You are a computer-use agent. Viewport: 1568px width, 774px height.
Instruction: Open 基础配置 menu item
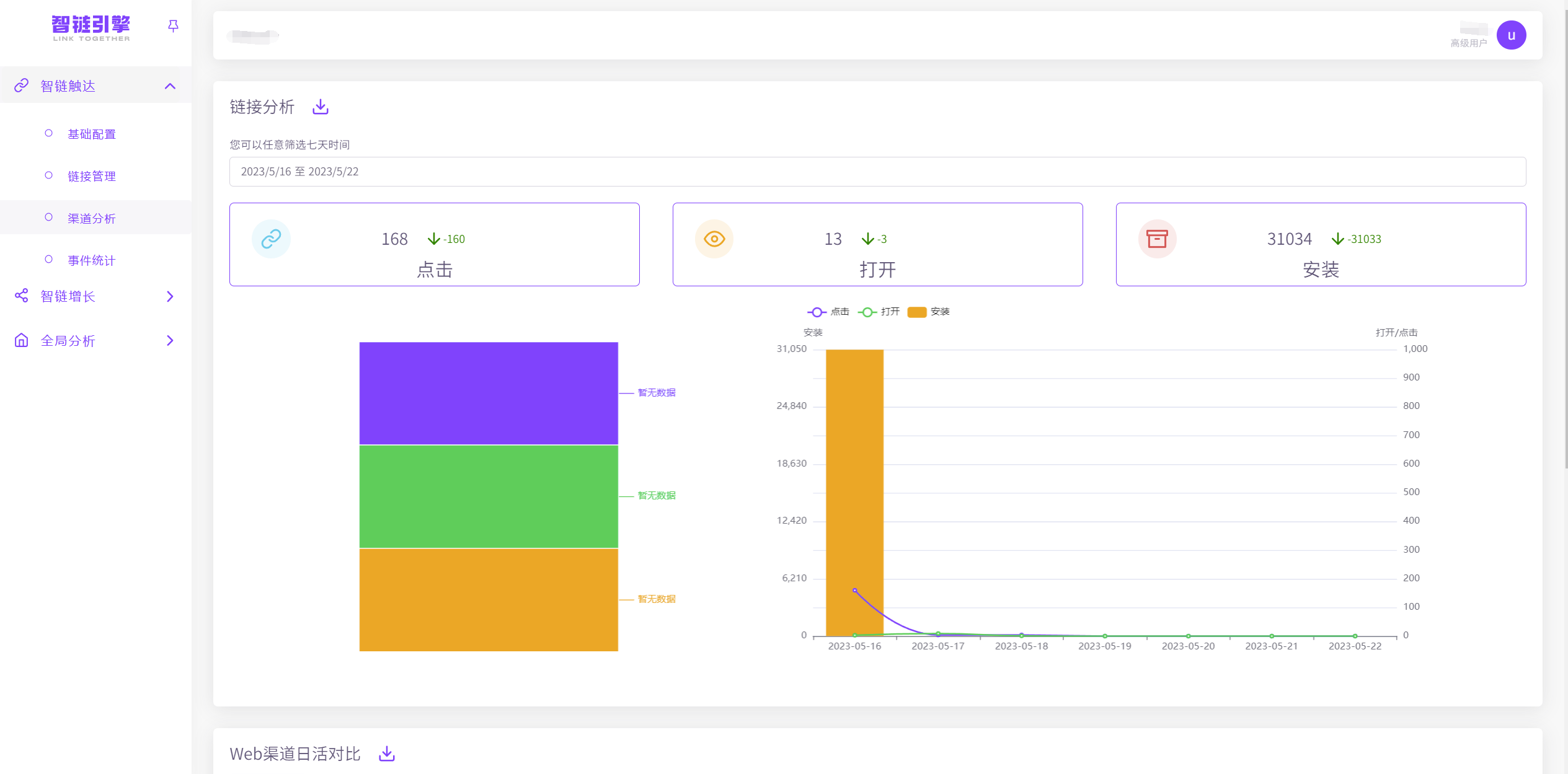pos(92,134)
